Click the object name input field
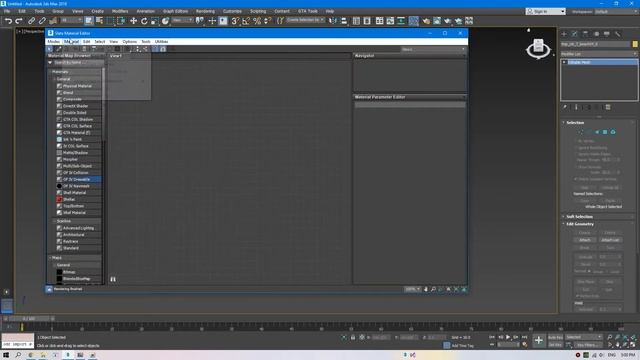This screenshot has height=360, width=640. [x=596, y=44]
